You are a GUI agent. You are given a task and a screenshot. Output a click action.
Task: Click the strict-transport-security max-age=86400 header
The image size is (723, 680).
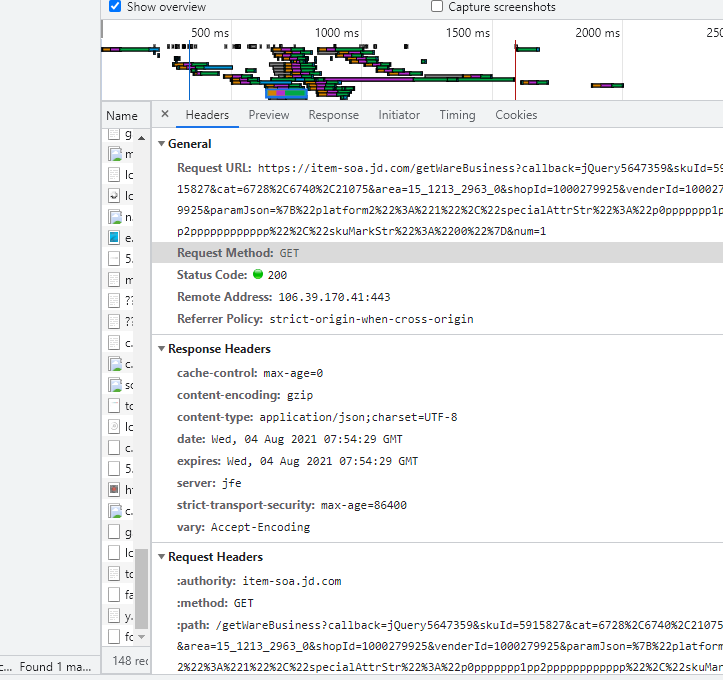292,505
